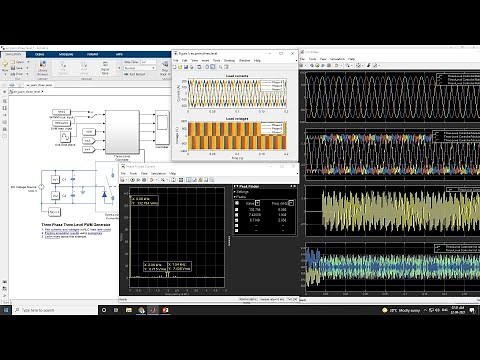The image size is (480, 360).
Task: Switch to the MODELING tab
Action: pos(66,54)
